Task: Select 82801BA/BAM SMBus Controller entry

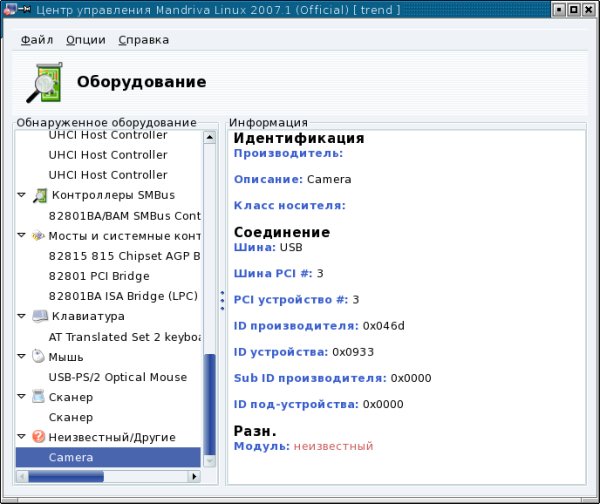Action: click(124, 216)
